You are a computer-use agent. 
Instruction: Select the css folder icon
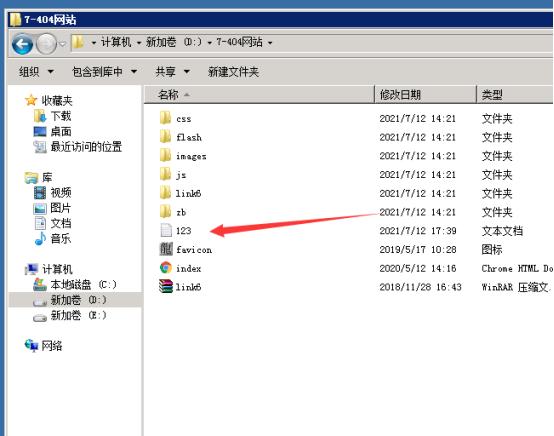[x=165, y=118]
